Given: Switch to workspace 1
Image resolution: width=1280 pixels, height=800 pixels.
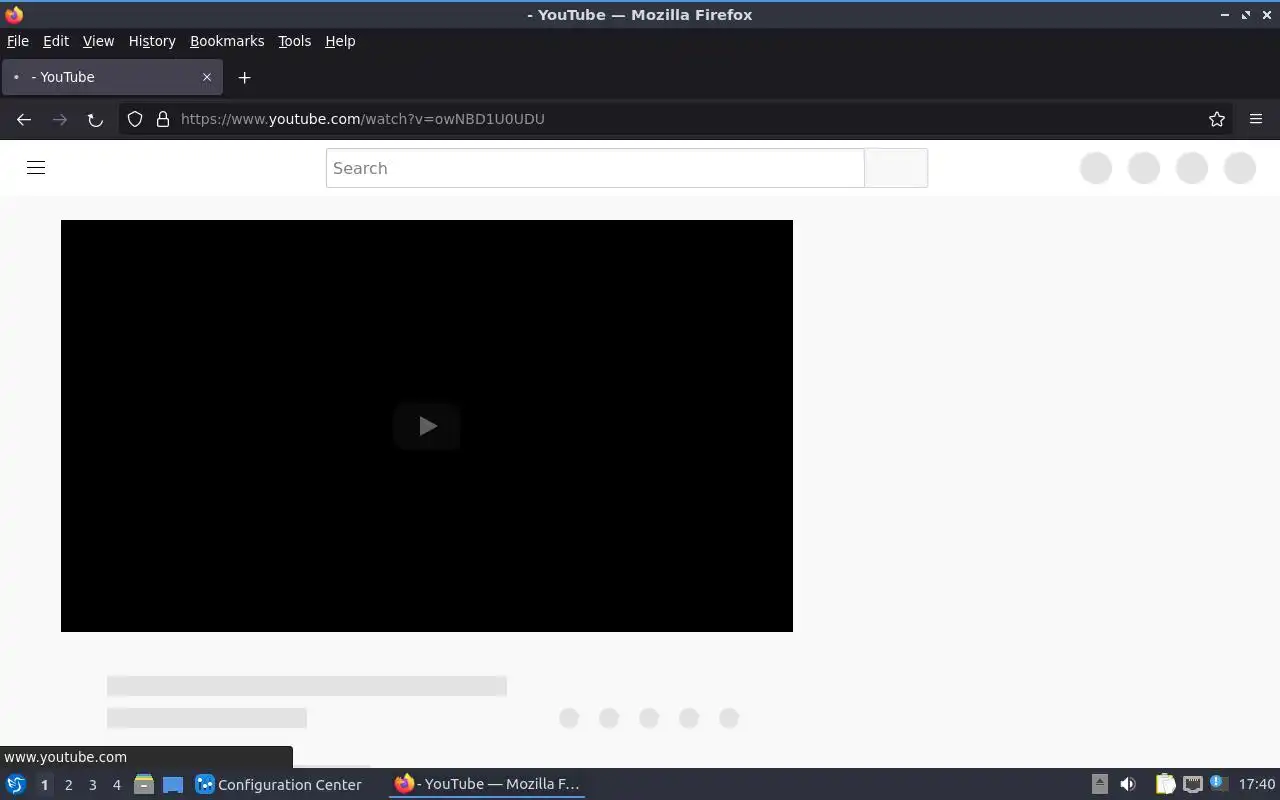Looking at the screenshot, I should (x=44, y=785).
